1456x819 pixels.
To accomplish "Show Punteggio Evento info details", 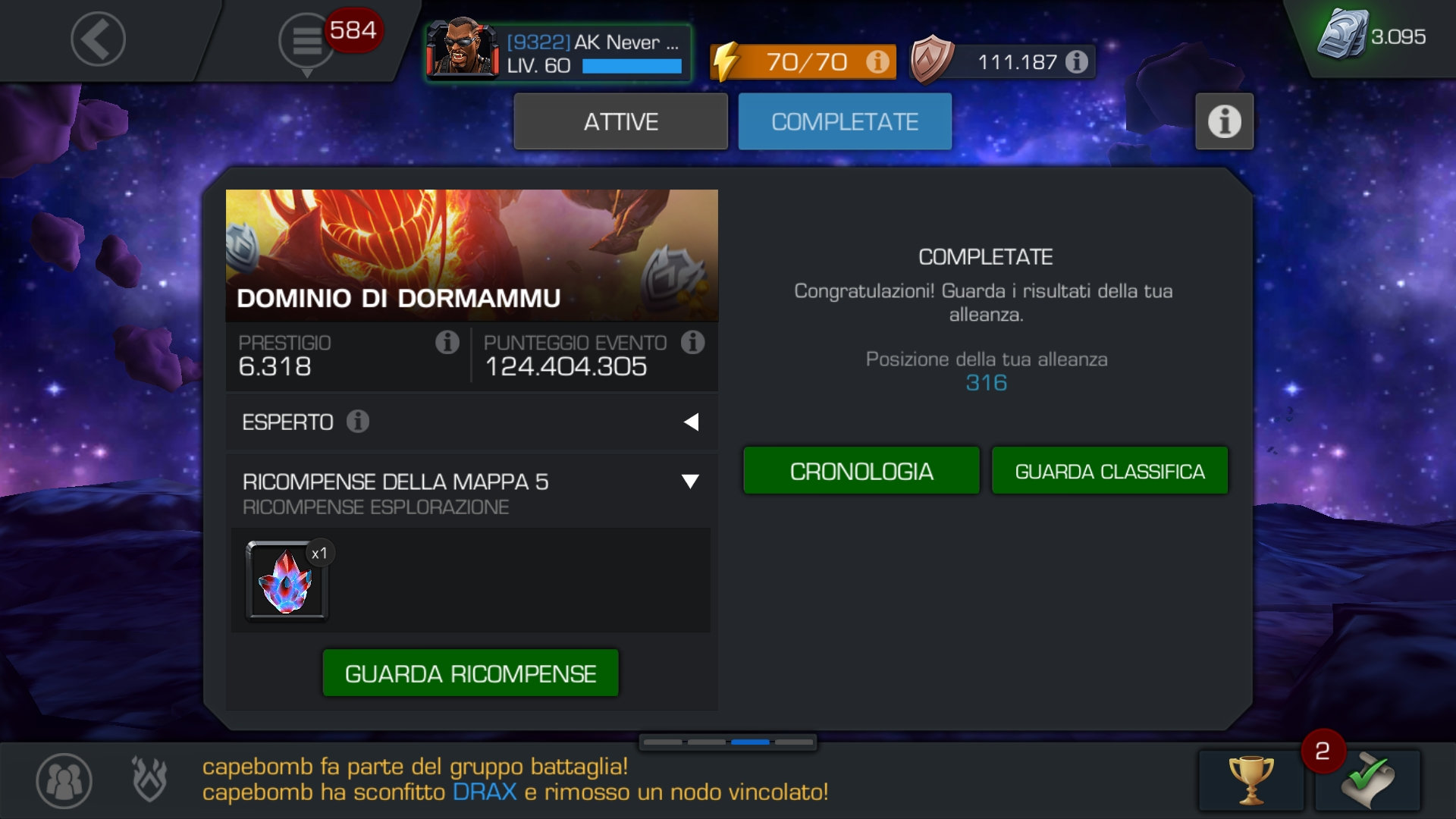I will click(x=692, y=343).
